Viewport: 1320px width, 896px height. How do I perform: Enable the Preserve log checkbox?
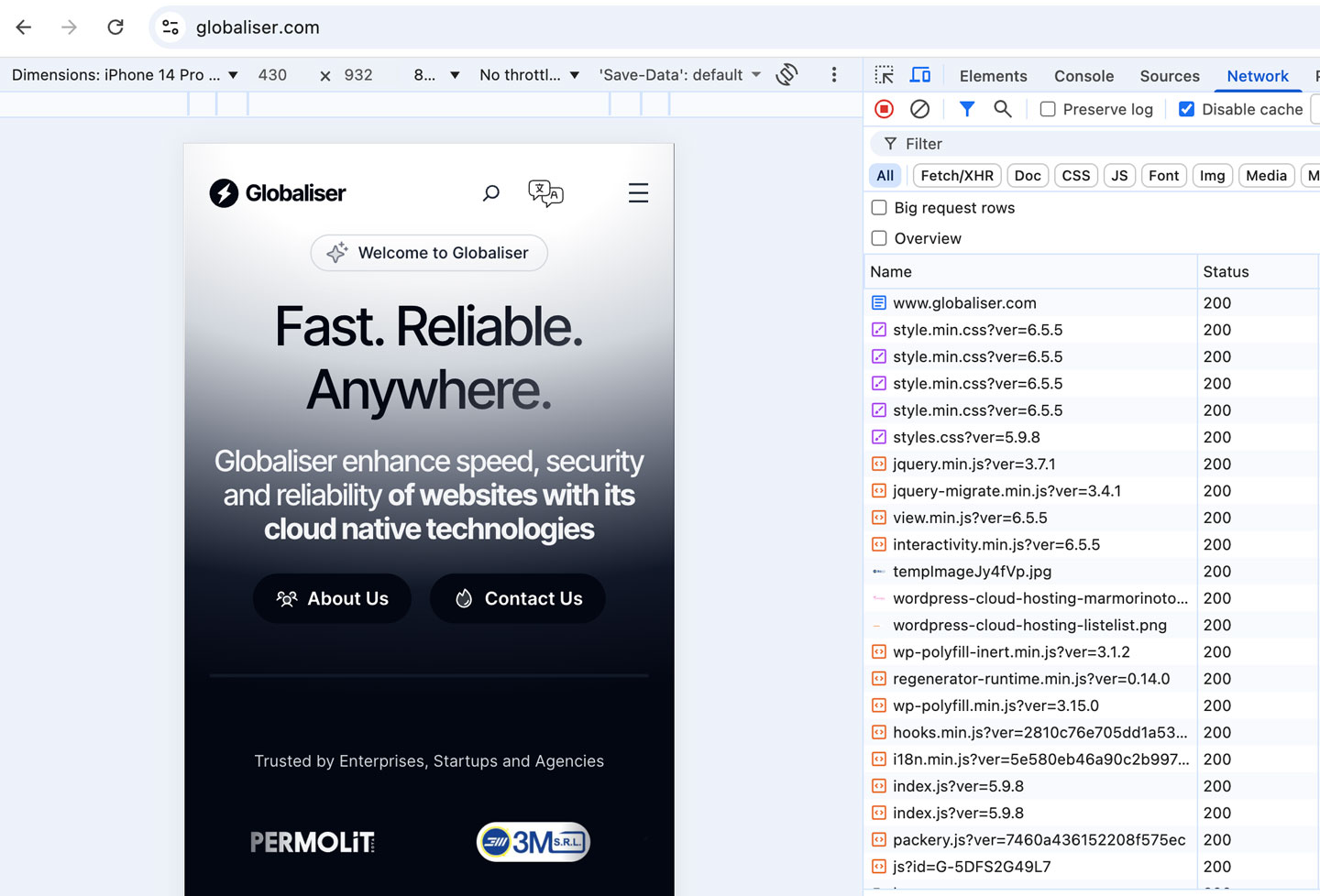click(1048, 109)
